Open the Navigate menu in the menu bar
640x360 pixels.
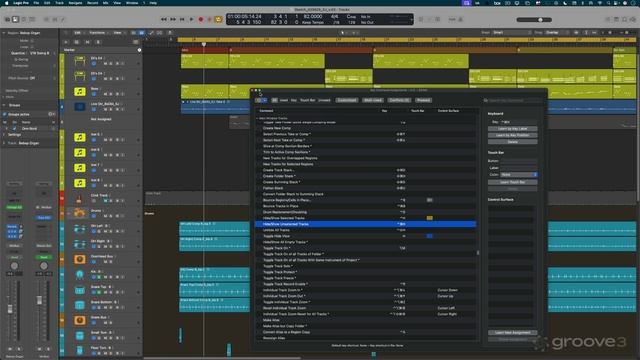(x=75, y=3)
